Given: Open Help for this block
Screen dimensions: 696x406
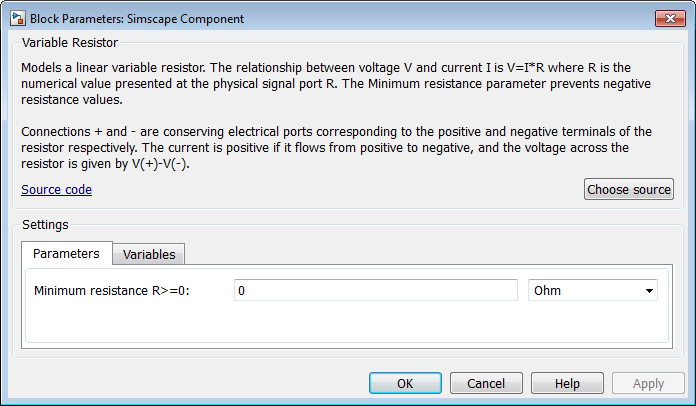Looking at the screenshot, I should coord(567,384).
